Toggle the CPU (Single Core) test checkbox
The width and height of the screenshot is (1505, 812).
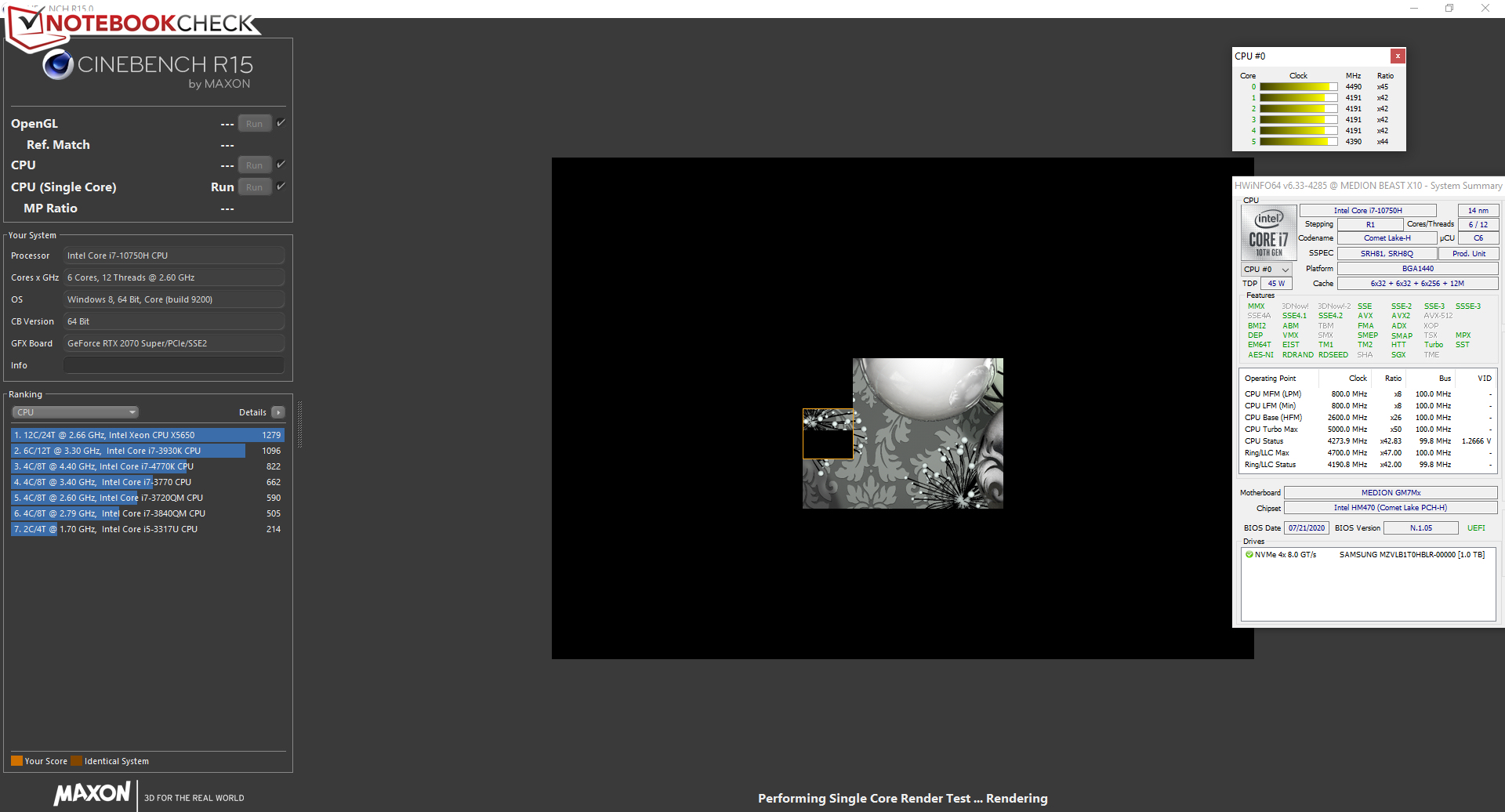point(281,186)
